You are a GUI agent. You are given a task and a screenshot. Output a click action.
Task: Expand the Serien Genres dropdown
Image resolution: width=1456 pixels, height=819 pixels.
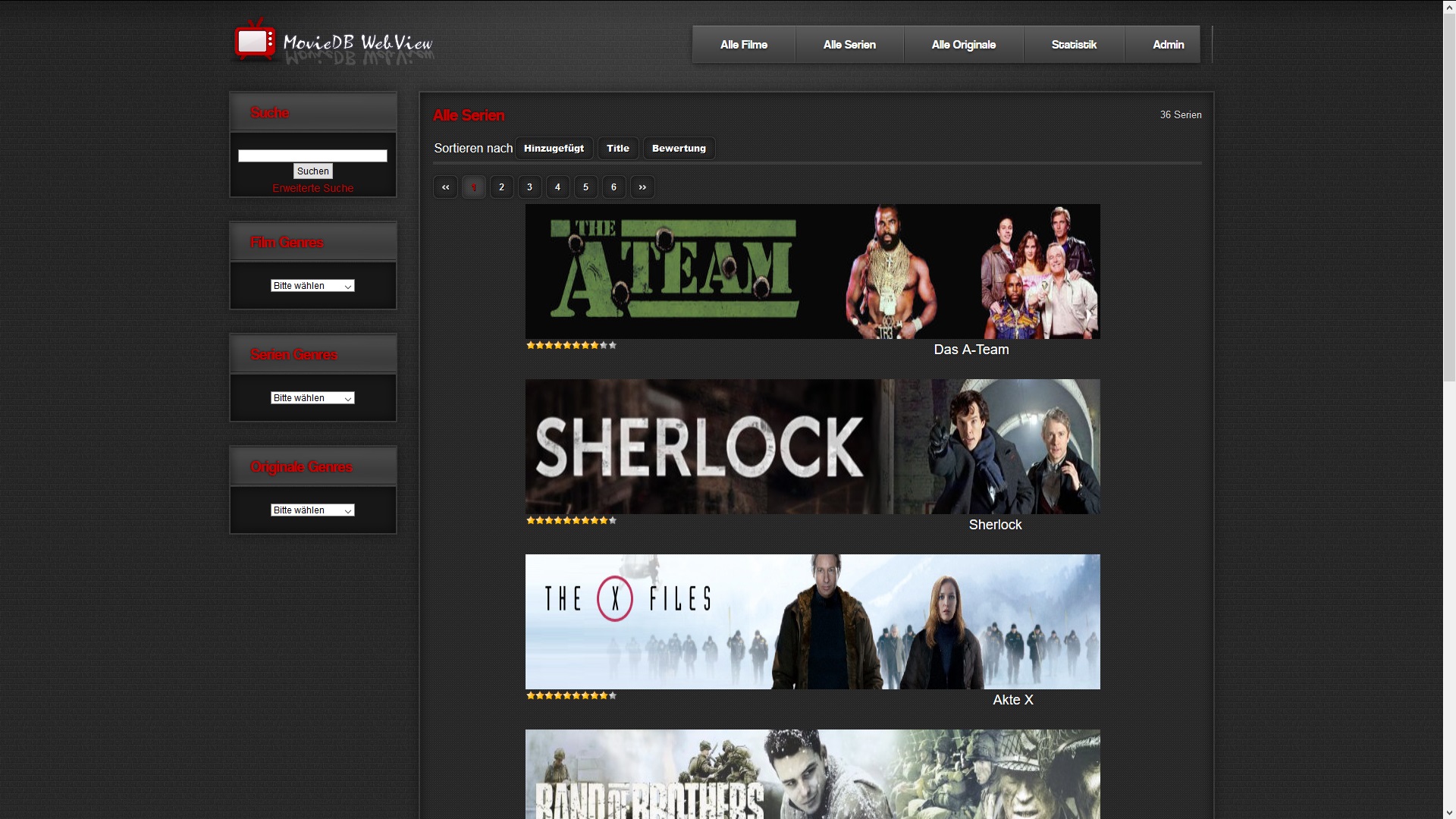(312, 398)
